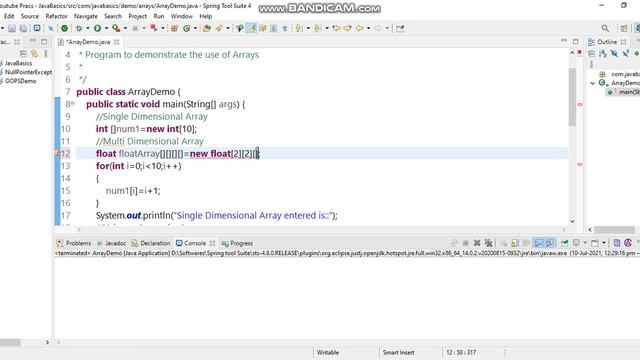Switch to the Javadoc tab

(111, 243)
